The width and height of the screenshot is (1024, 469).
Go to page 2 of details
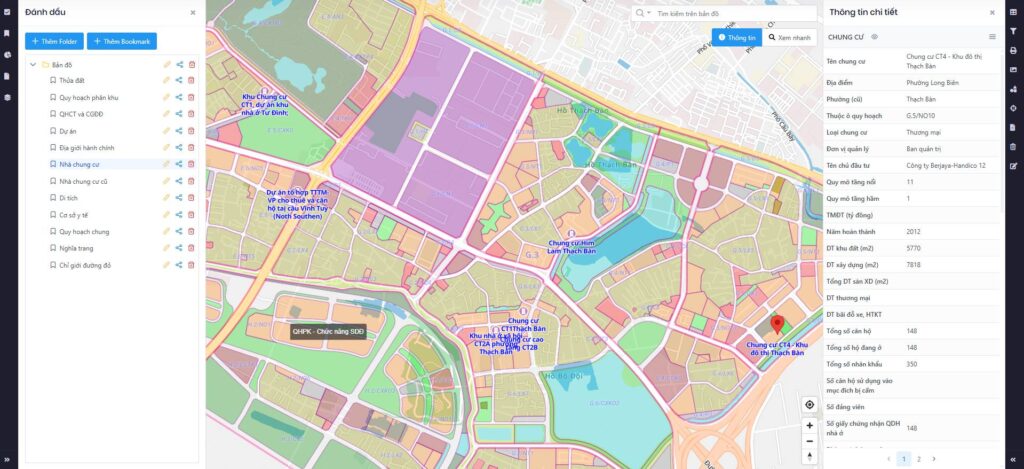(x=919, y=458)
